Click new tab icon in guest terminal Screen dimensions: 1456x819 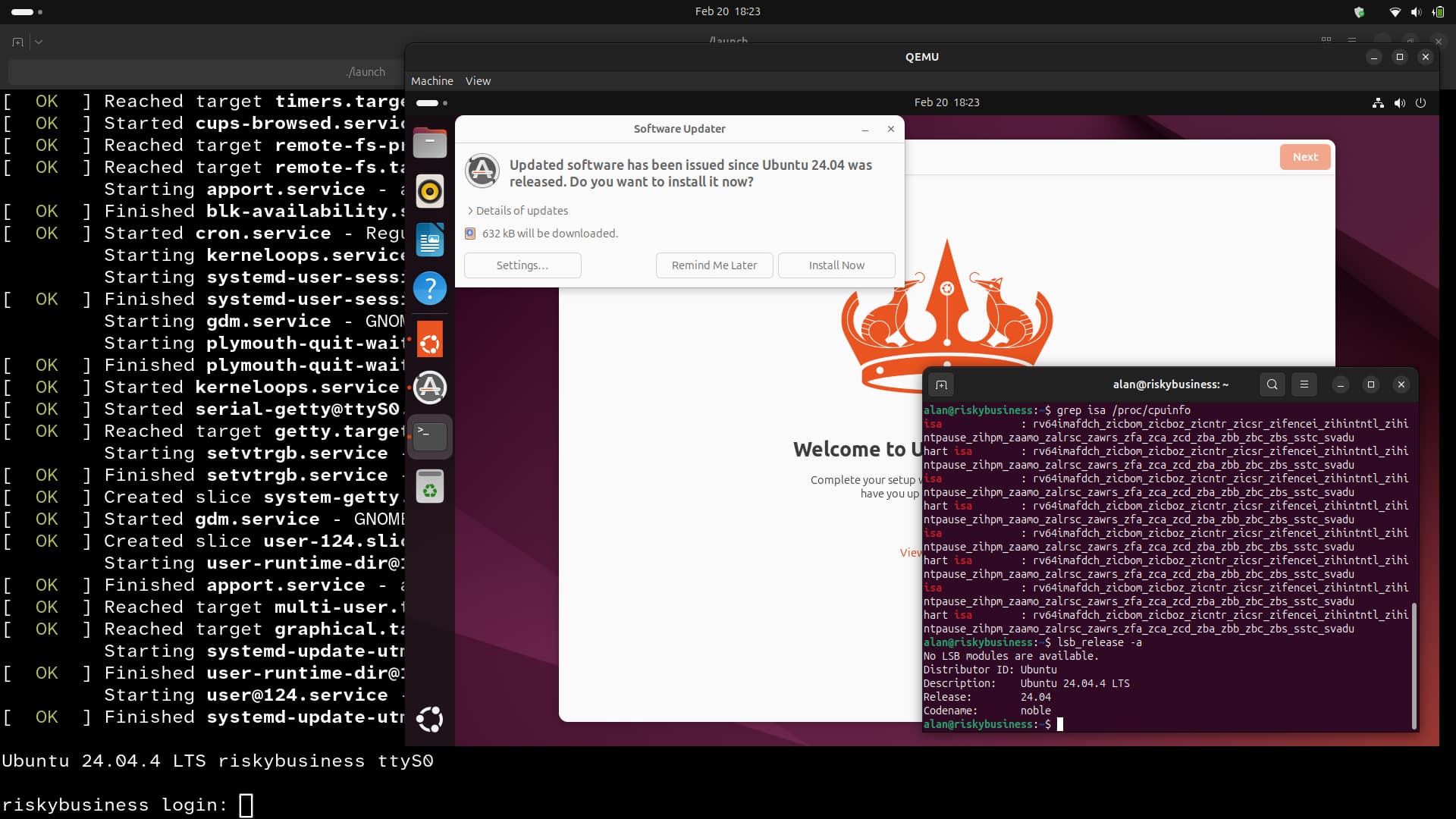tap(941, 384)
